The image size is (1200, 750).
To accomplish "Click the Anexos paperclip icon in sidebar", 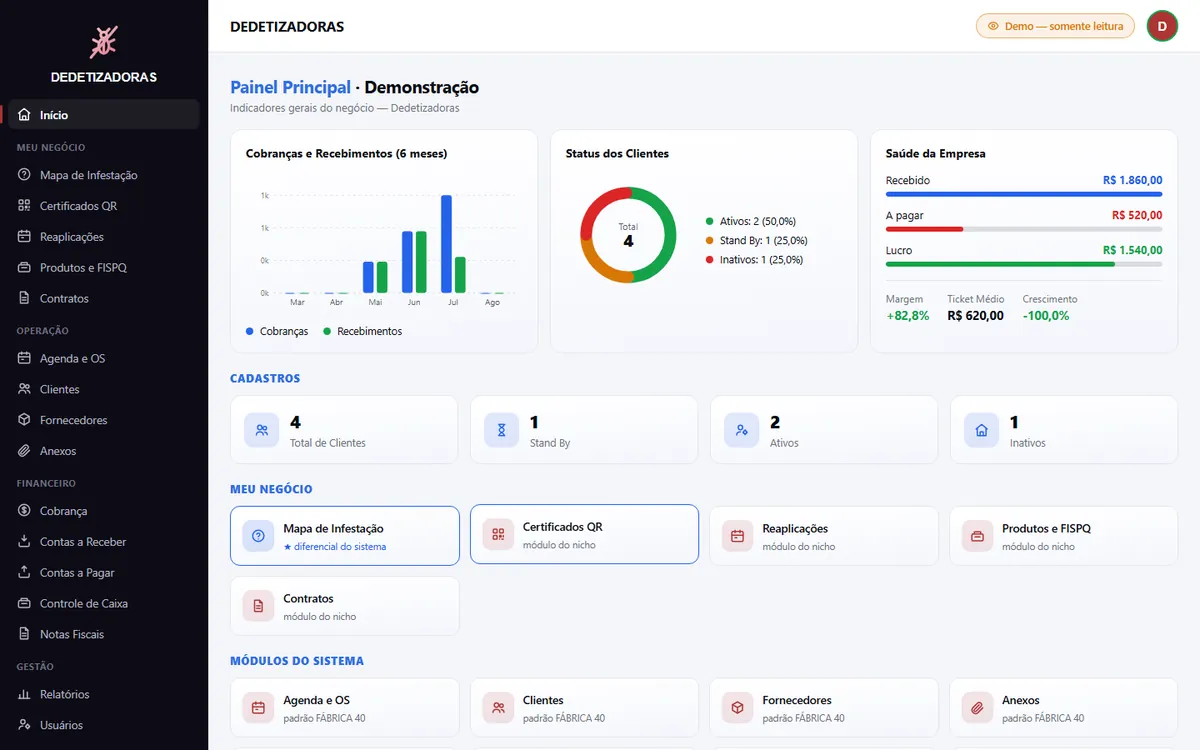I will click(x=24, y=452).
